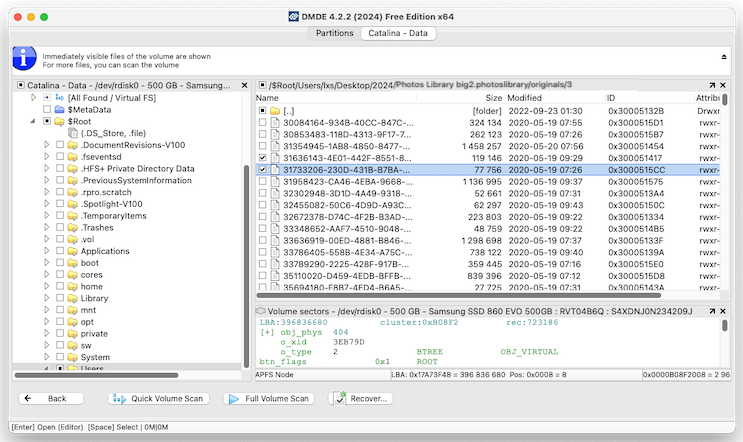
Task: Close the volume tree panel
Action: click(x=245, y=86)
